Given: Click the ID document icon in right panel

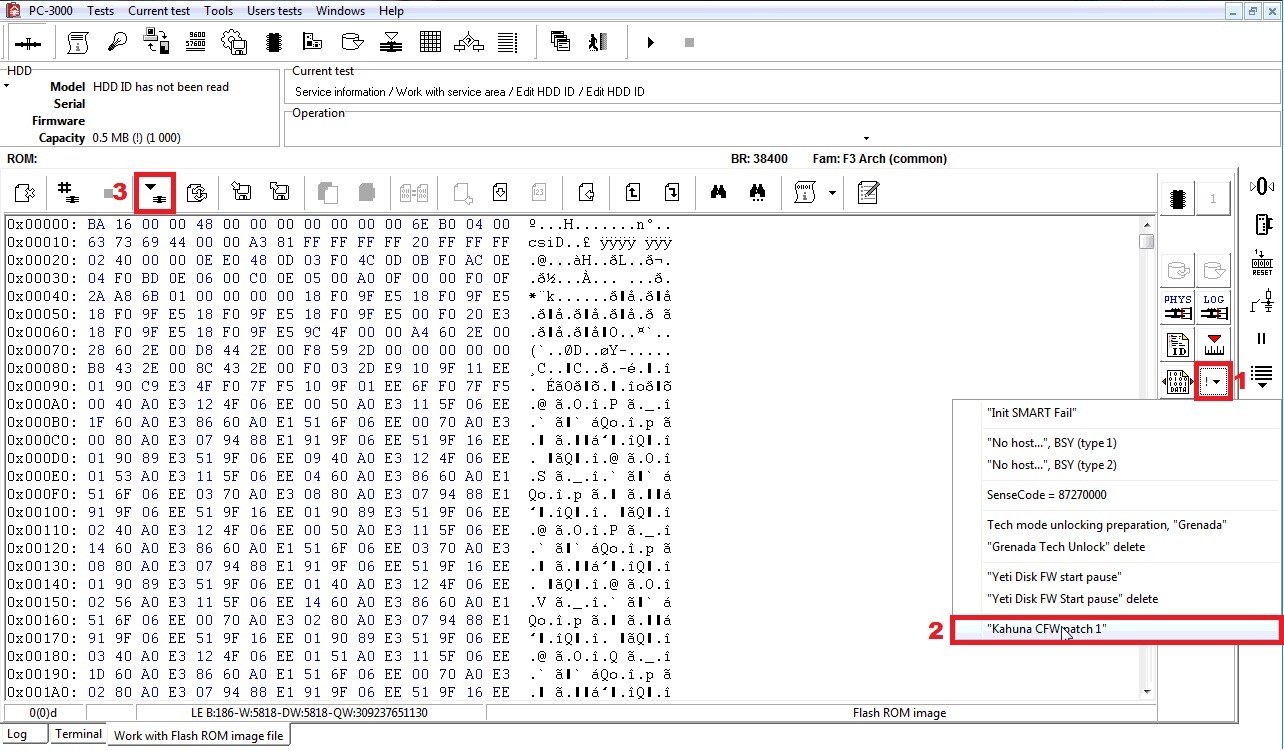Looking at the screenshot, I should click(1178, 346).
